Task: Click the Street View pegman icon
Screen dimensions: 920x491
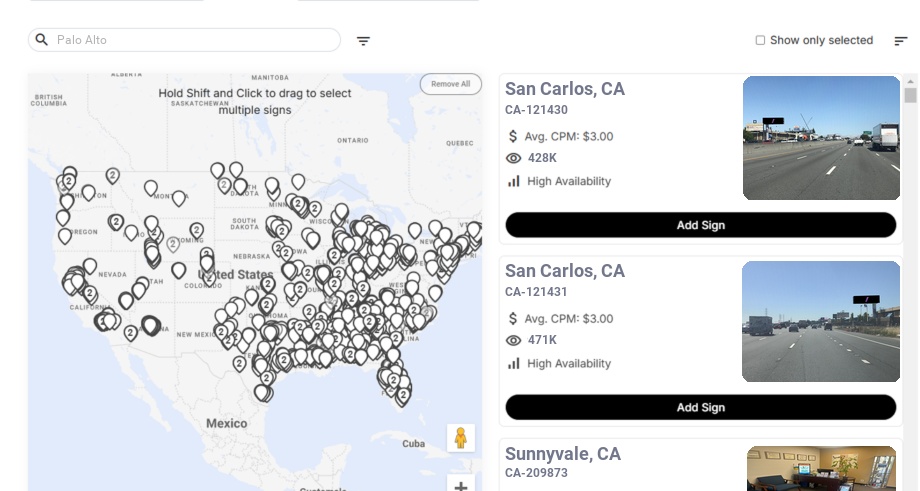Action: coord(460,438)
